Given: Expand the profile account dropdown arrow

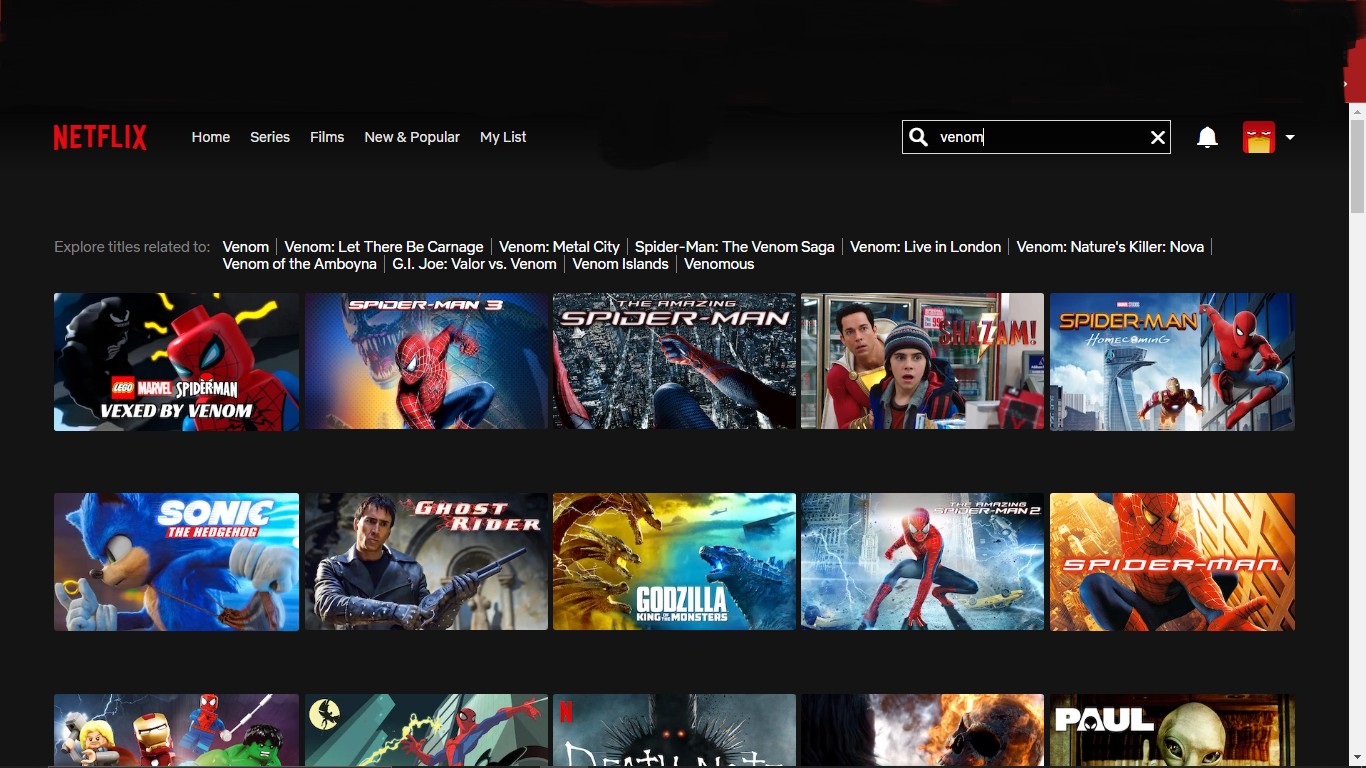Looking at the screenshot, I should [1290, 137].
